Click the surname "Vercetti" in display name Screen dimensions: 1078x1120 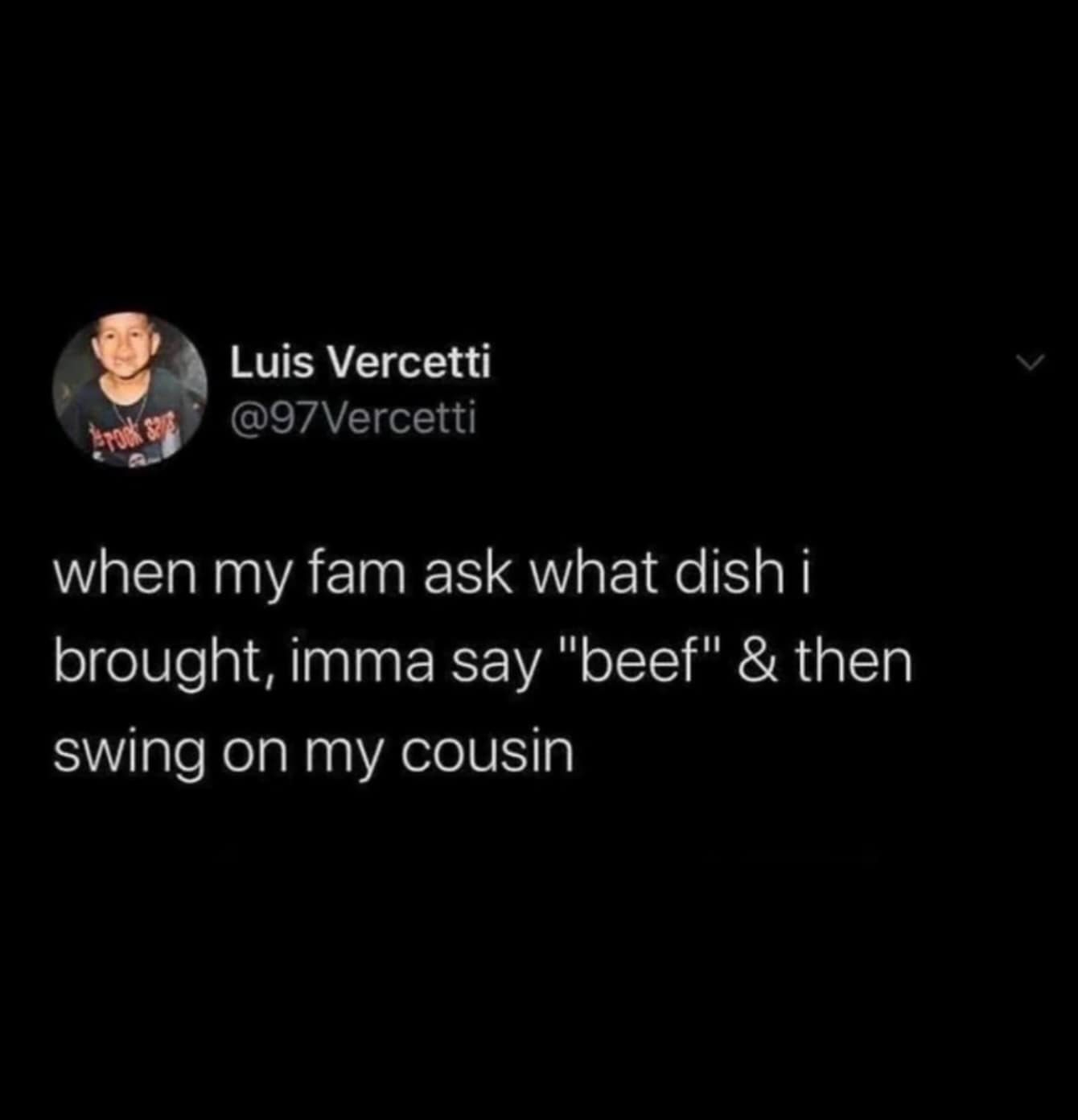[409, 362]
